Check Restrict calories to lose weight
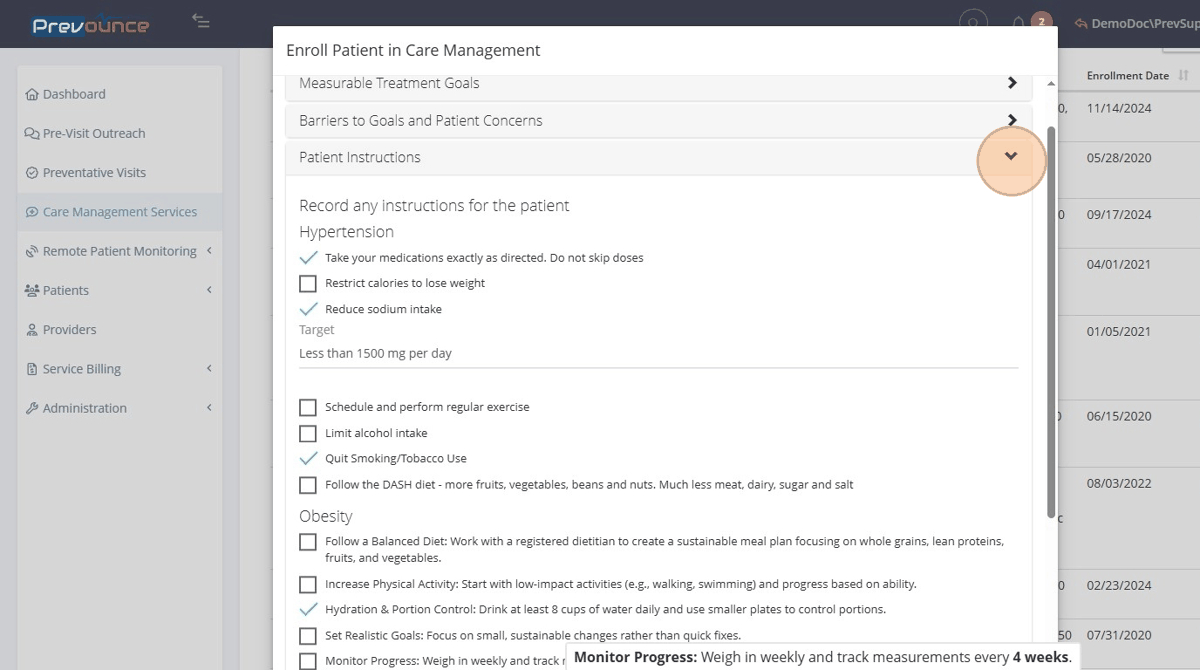The height and width of the screenshot is (670, 1200). tap(308, 283)
